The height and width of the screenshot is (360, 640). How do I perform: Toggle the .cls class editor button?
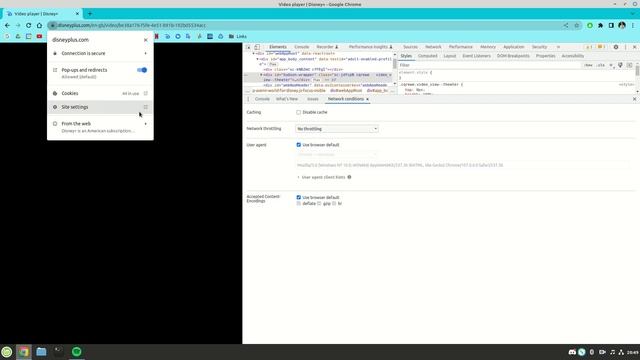(600, 65)
